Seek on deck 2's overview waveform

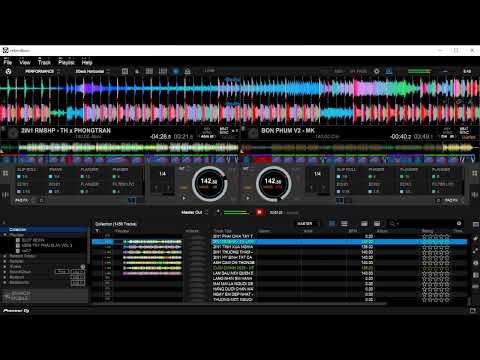(x=360, y=148)
